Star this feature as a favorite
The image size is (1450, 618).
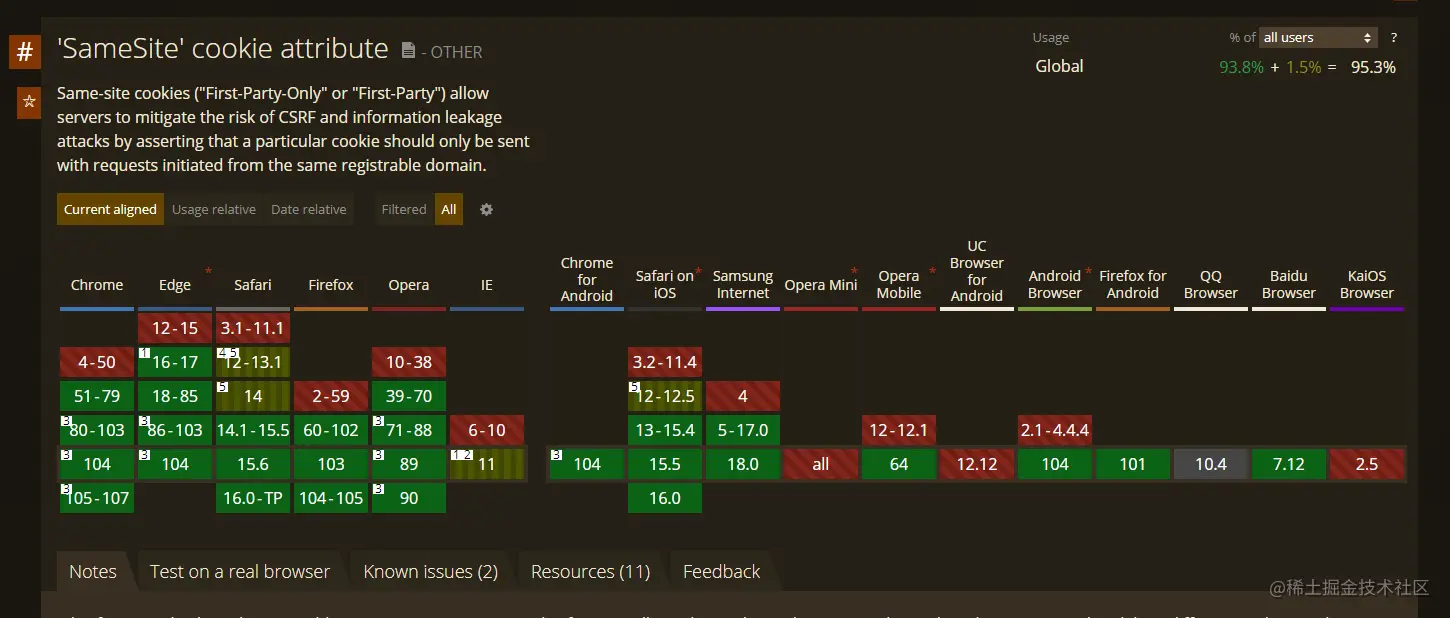click(x=29, y=101)
